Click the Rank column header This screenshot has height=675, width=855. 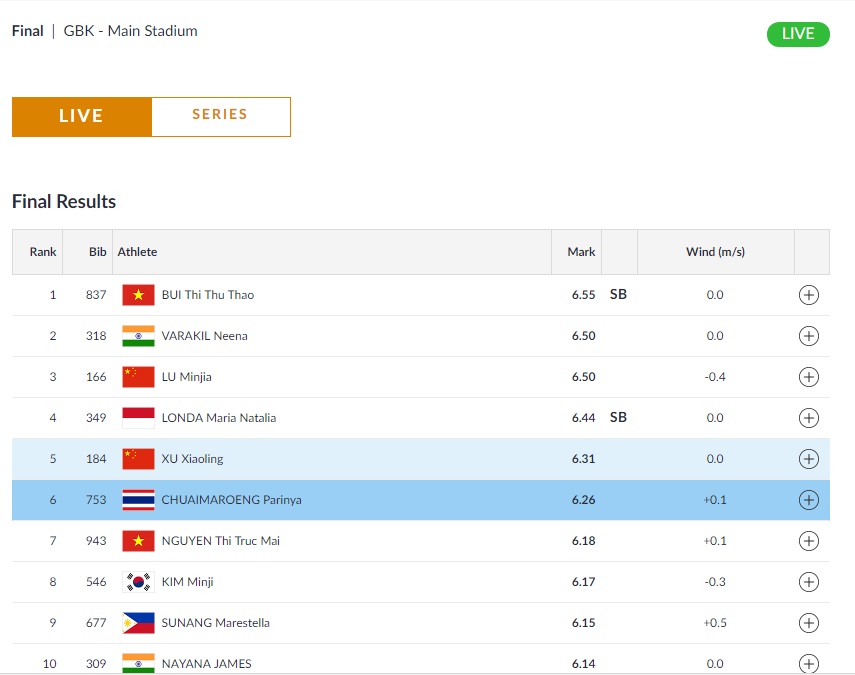click(43, 252)
